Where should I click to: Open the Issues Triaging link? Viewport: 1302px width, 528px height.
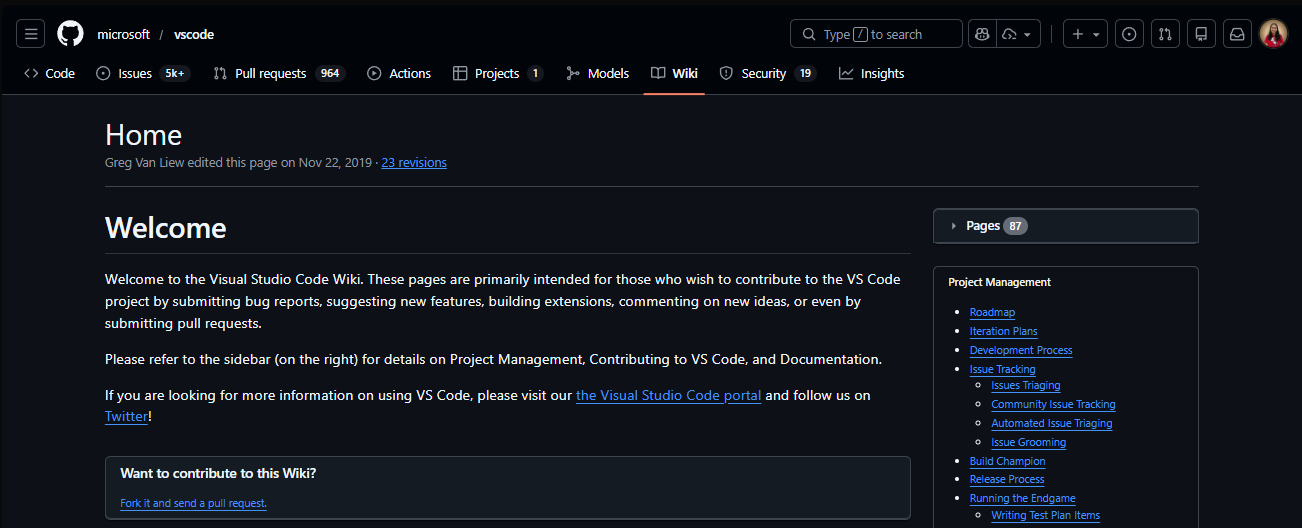pyautogui.click(x=1026, y=385)
